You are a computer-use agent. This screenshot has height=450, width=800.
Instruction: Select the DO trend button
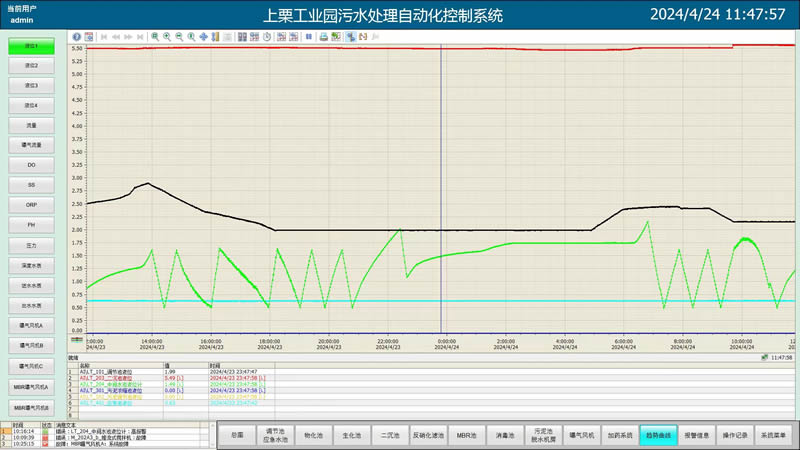31,165
